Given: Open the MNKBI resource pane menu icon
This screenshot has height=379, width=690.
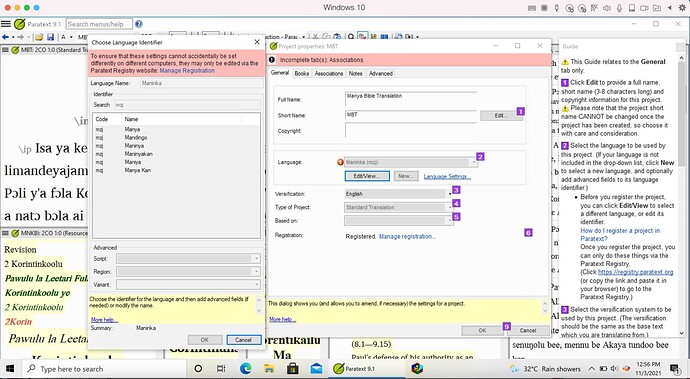Looking at the screenshot, I should click(5, 233).
